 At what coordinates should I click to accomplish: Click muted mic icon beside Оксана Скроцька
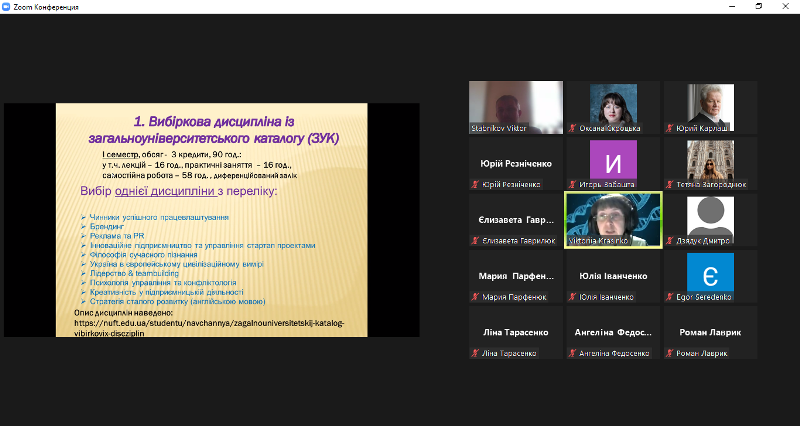pyautogui.click(x=572, y=128)
